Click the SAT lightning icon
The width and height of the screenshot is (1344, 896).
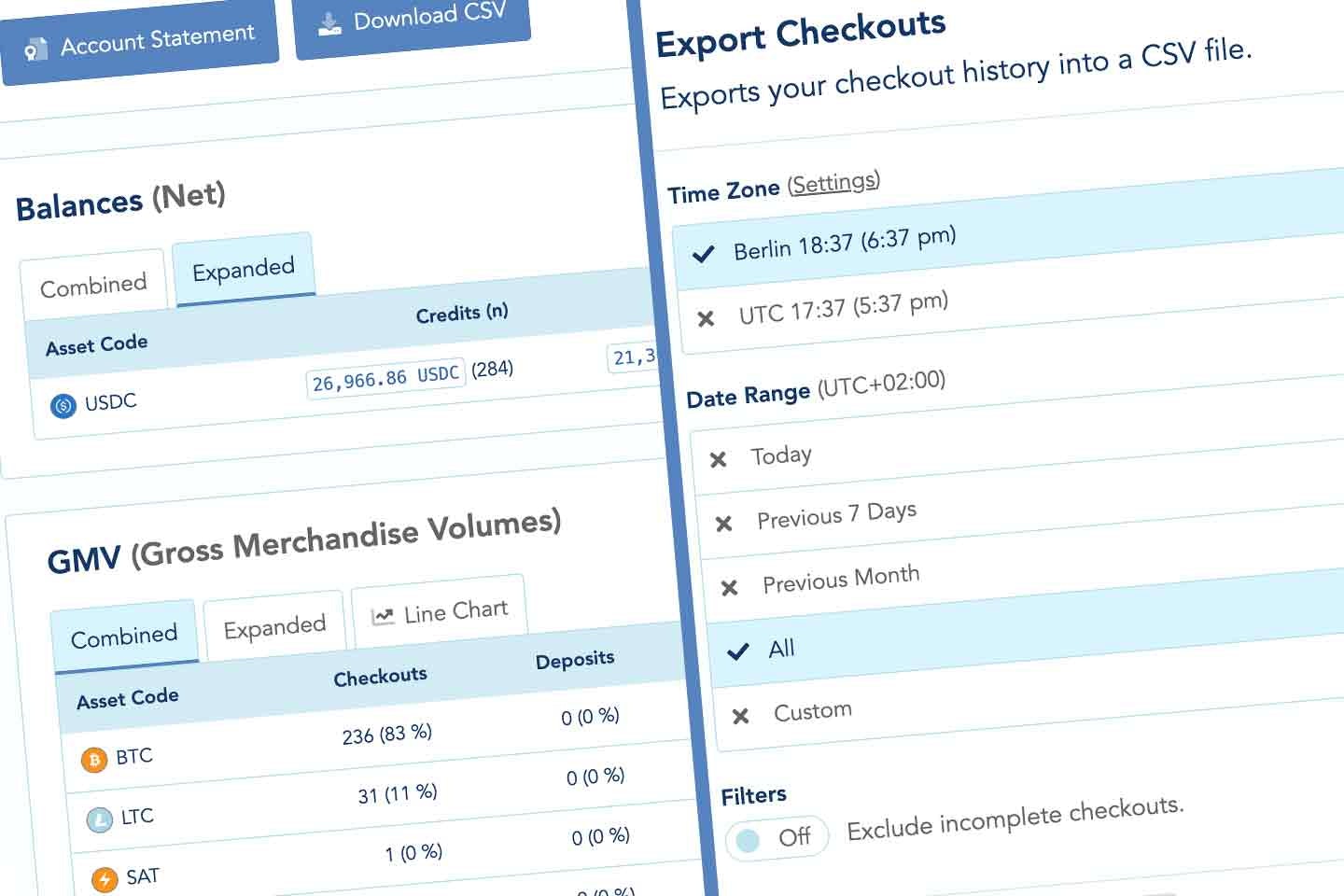click(x=105, y=880)
